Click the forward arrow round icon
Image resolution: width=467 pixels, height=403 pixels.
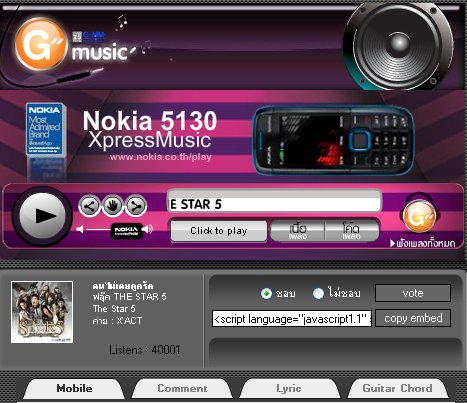[136, 206]
